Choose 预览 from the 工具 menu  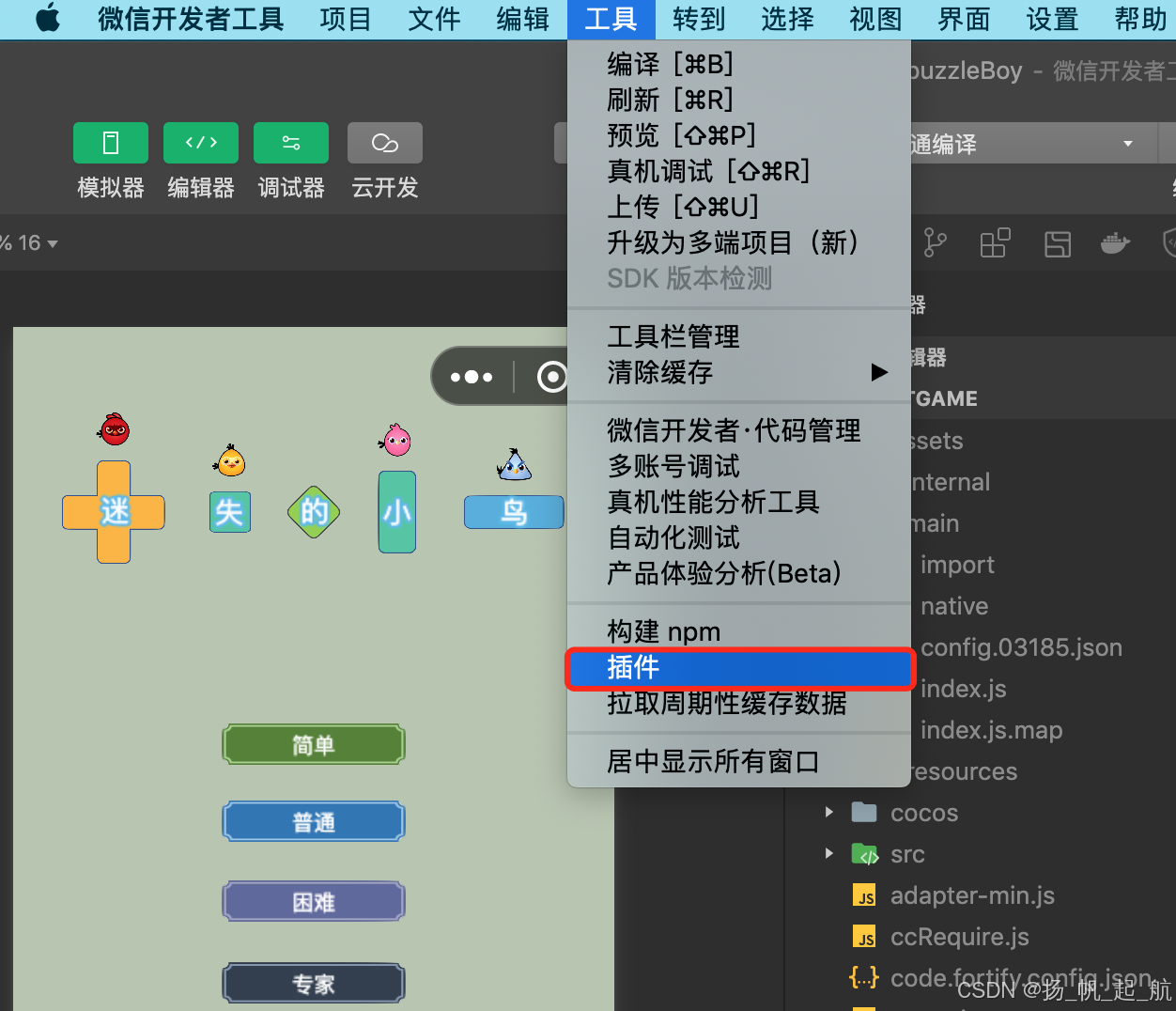coord(739,135)
